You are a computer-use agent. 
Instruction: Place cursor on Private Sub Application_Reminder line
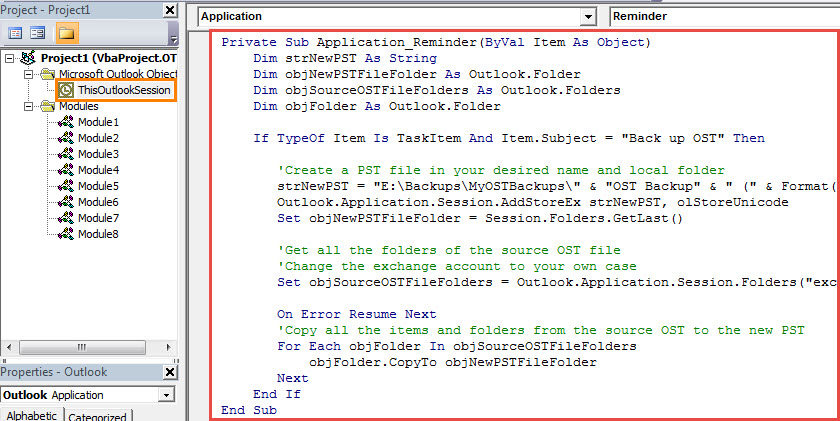[436, 42]
